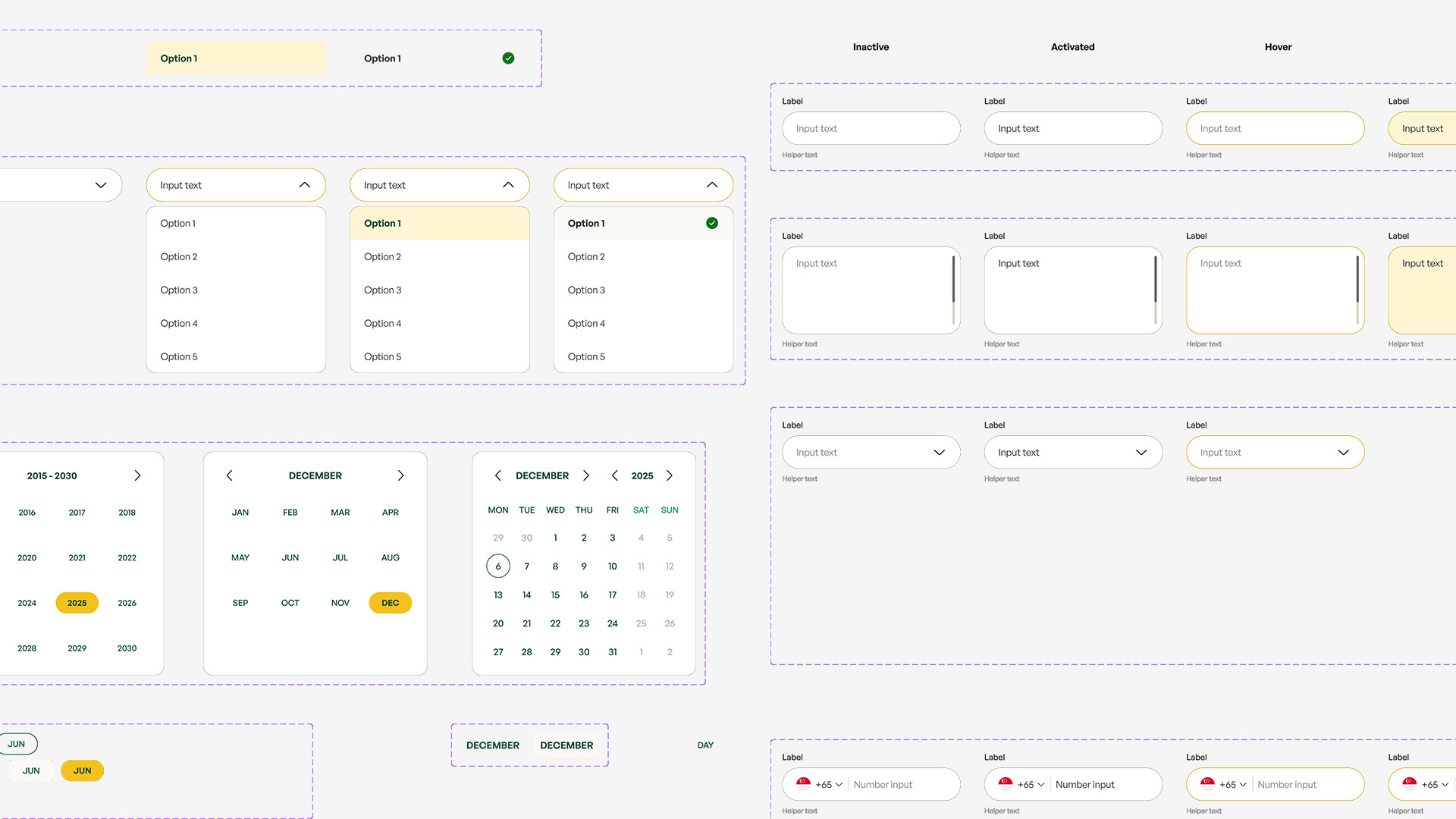The width and height of the screenshot is (1456, 819).
Task: Click next year arrow beside 2025
Action: click(670, 475)
